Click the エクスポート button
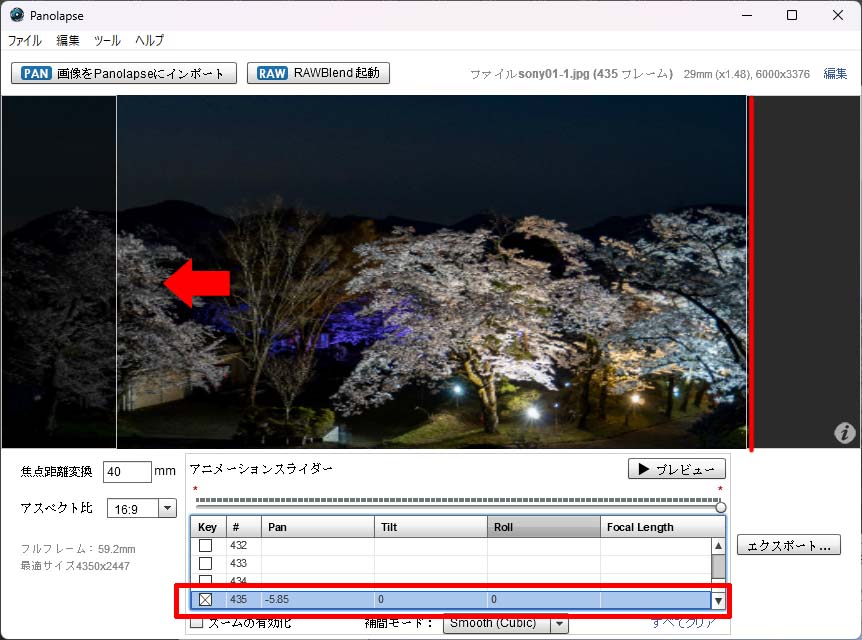 (x=788, y=545)
